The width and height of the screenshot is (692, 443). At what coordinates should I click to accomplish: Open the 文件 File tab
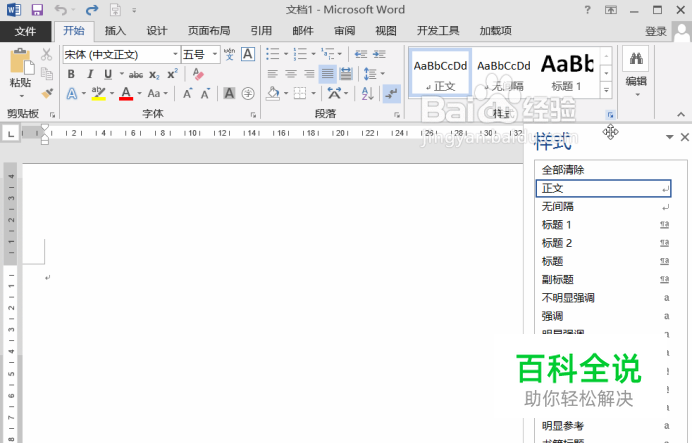[x=25, y=31]
